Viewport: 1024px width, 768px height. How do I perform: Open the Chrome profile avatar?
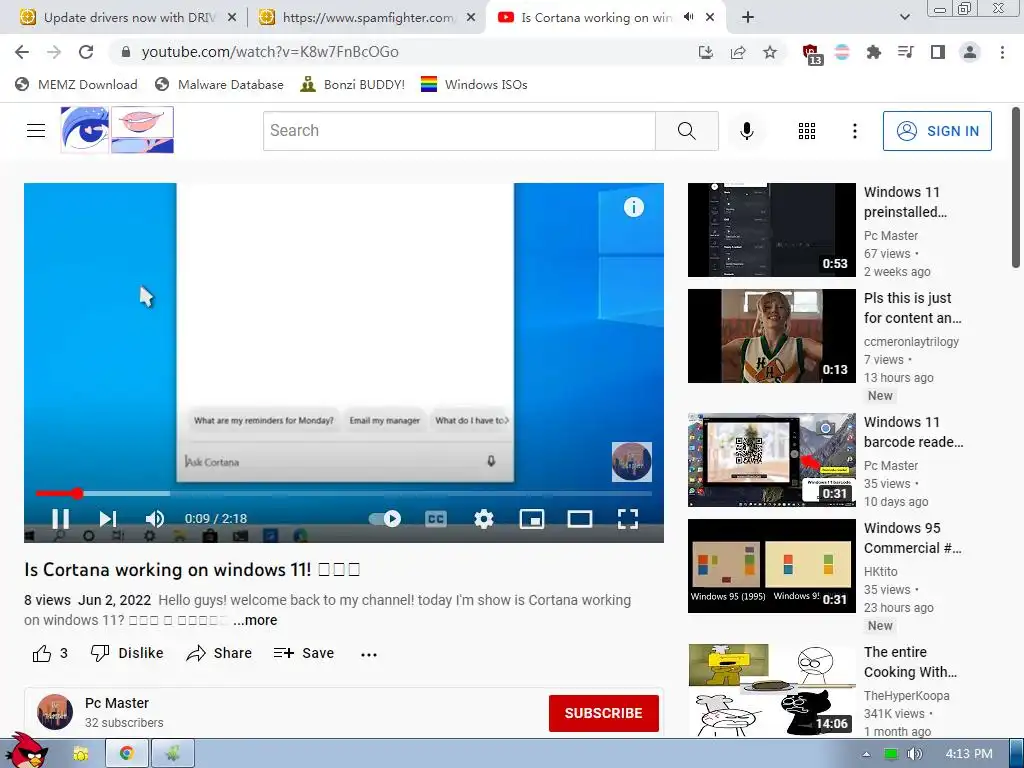(x=970, y=52)
